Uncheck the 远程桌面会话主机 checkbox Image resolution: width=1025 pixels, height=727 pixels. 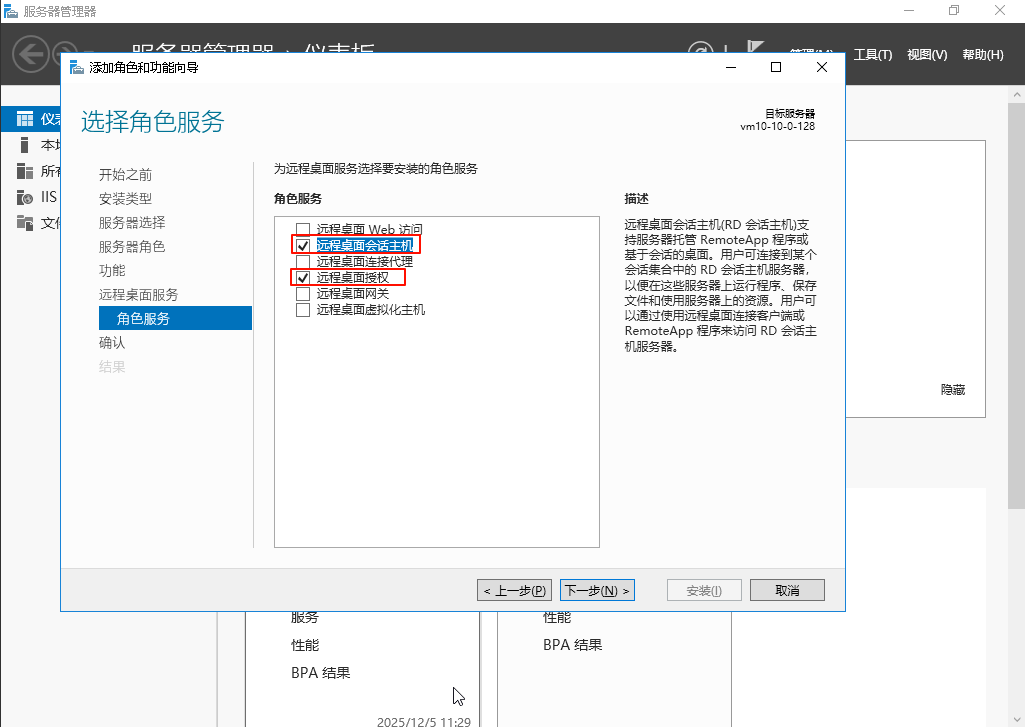(303, 245)
